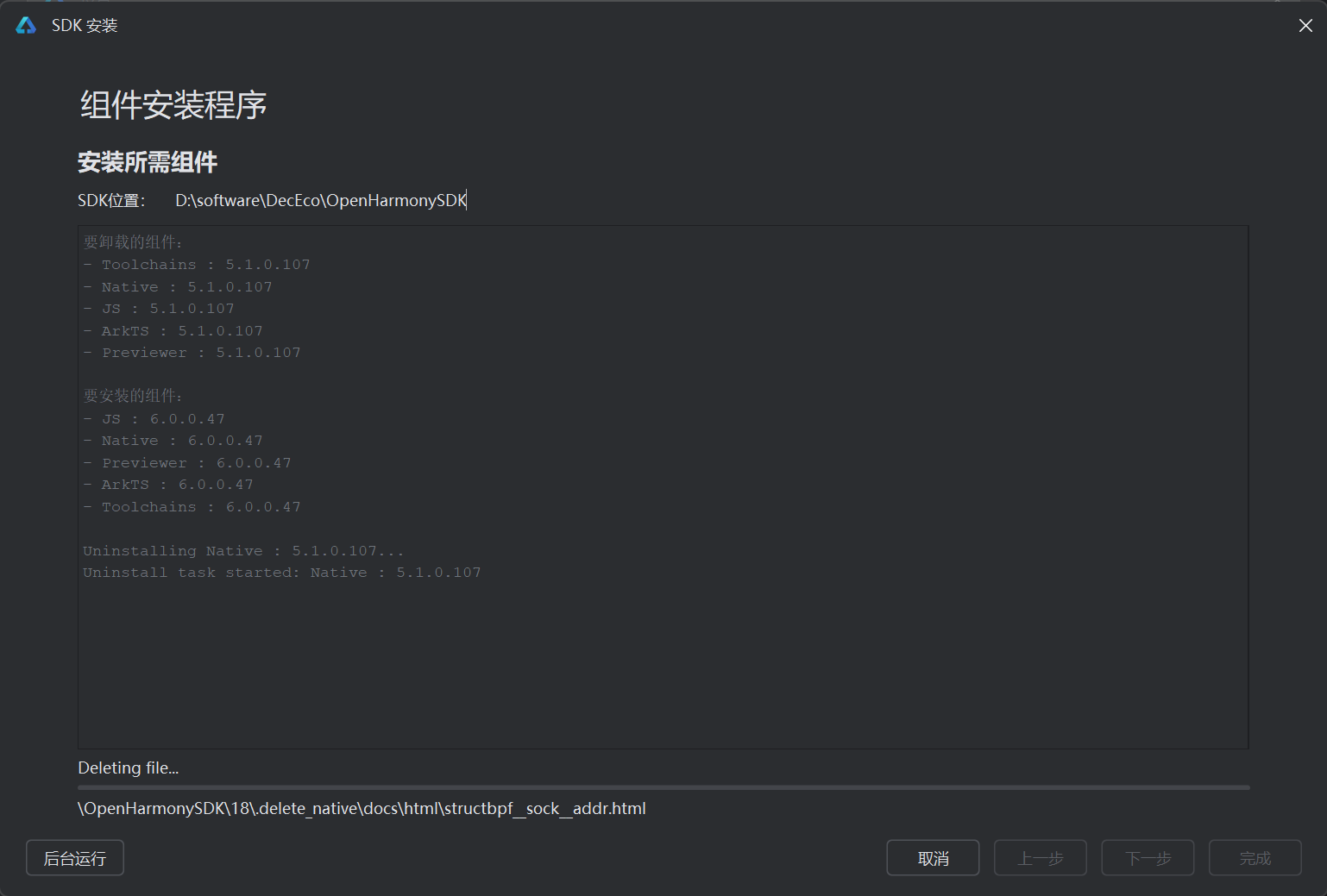Click the 完成 button
This screenshot has height=896, width=1327.
click(1255, 858)
